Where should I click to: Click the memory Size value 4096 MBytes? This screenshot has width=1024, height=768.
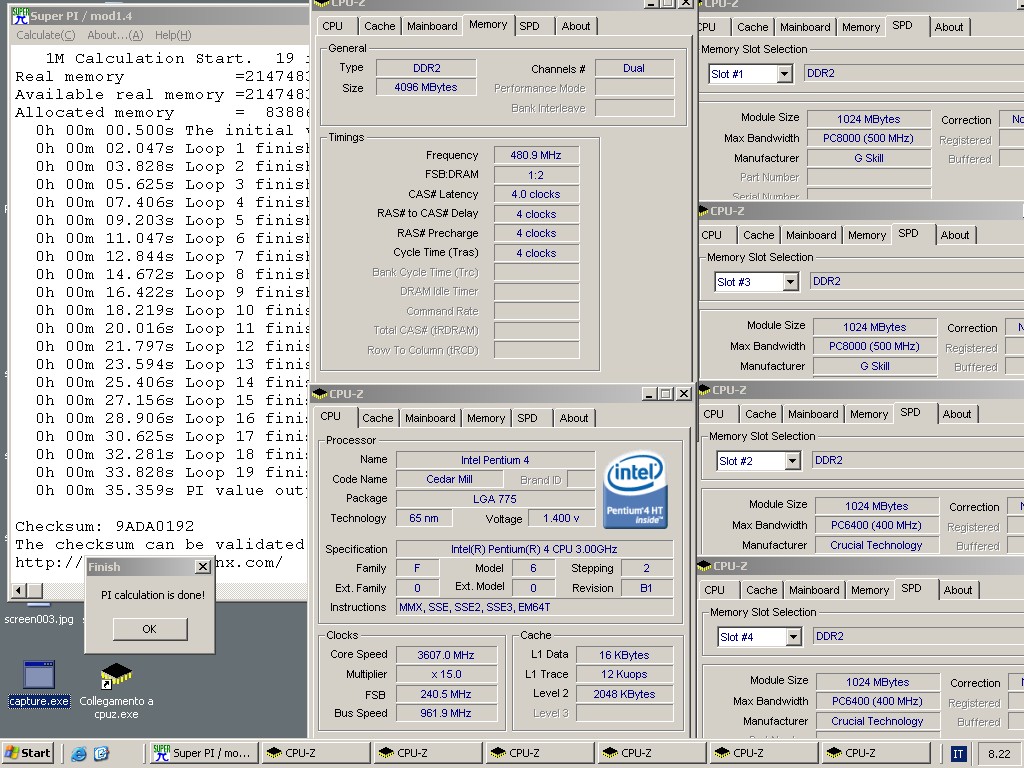tap(426, 88)
